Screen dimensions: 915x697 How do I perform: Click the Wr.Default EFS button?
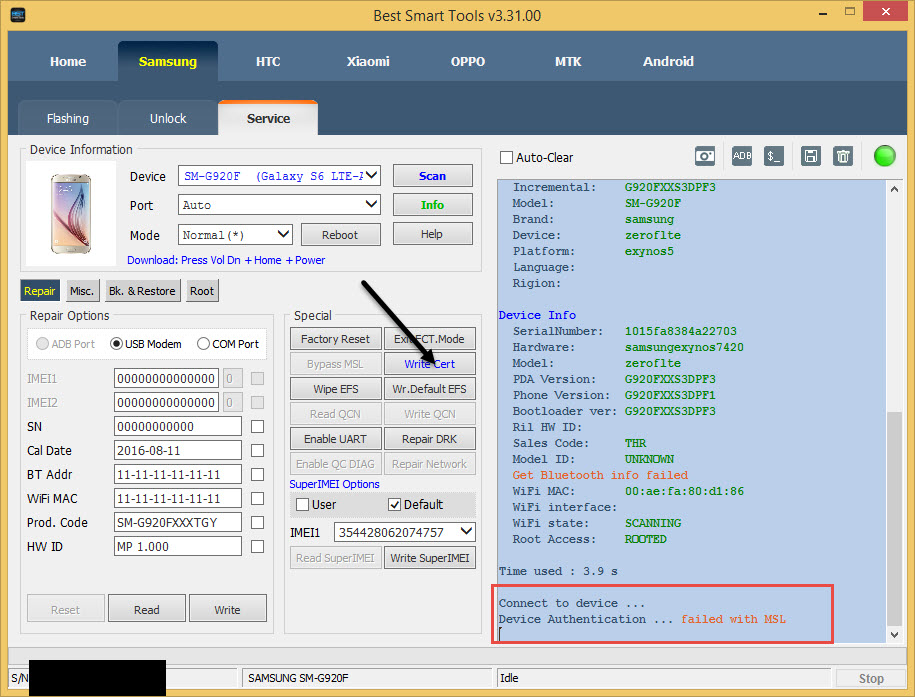click(429, 389)
